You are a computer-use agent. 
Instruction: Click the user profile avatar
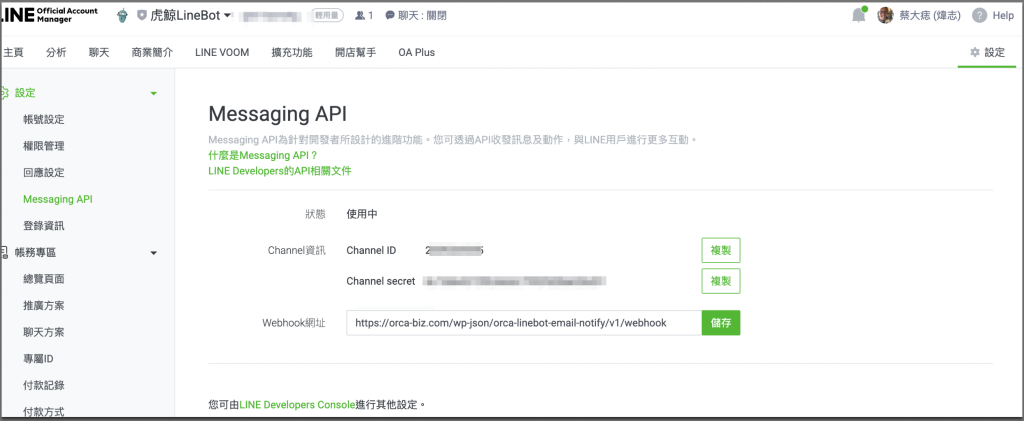click(885, 16)
